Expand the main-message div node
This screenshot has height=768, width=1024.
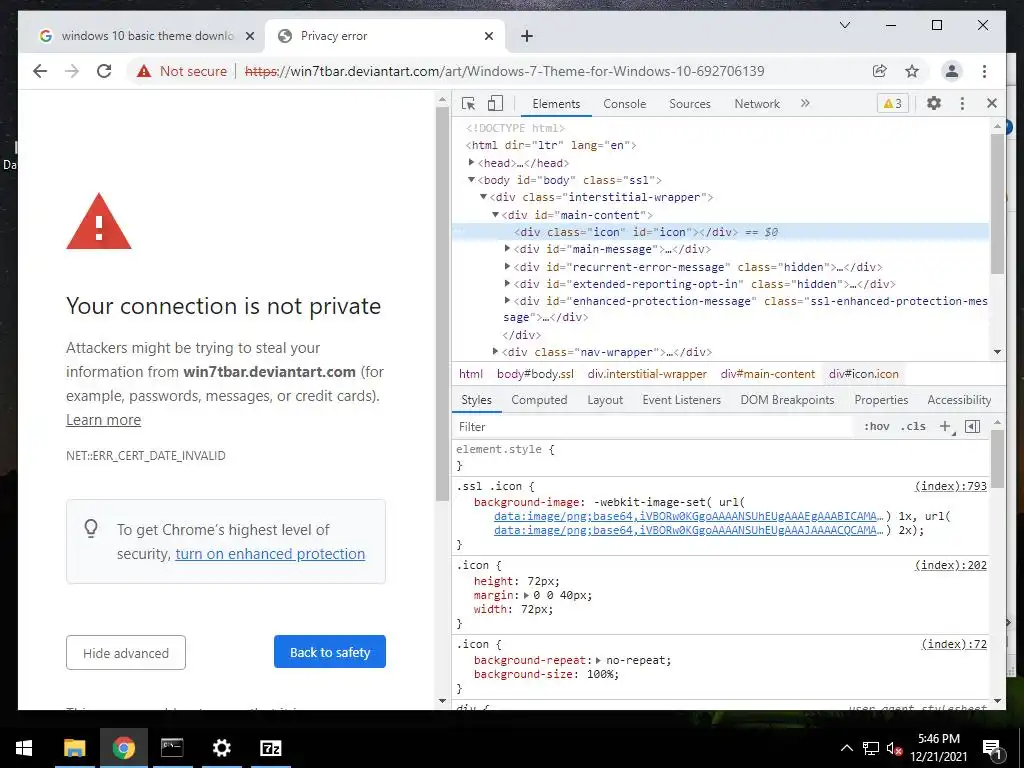[507, 249]
